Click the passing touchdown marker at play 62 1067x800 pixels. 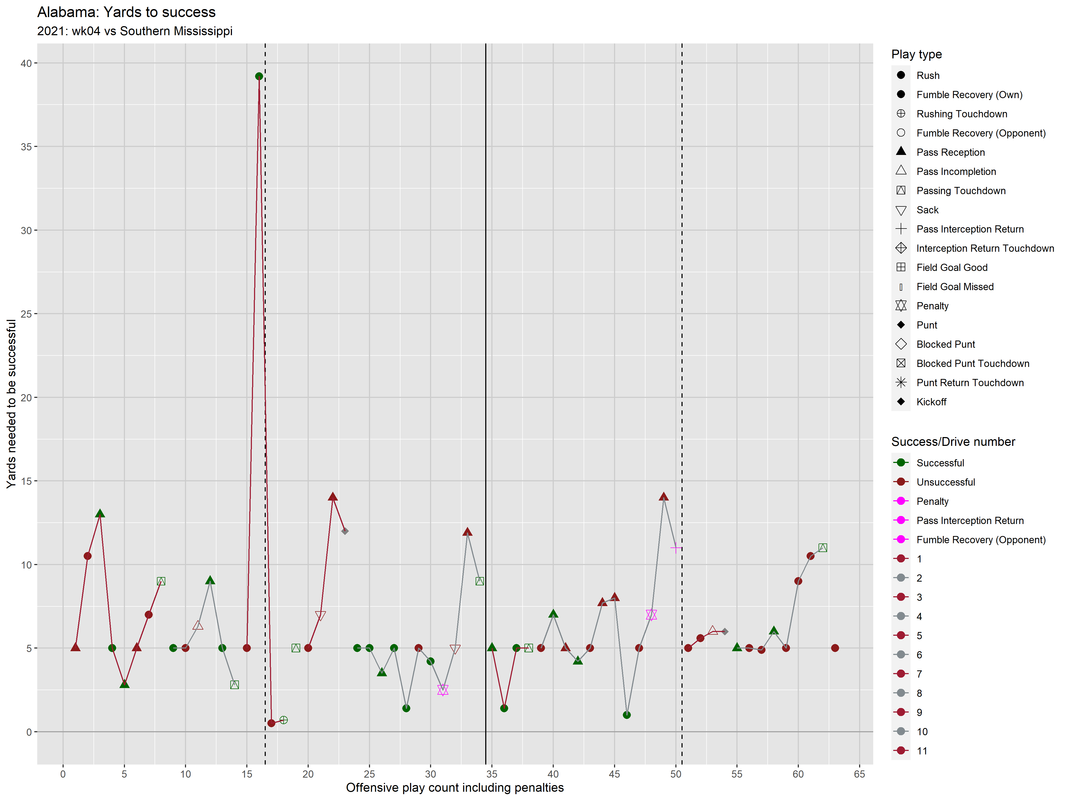point(823,548)
